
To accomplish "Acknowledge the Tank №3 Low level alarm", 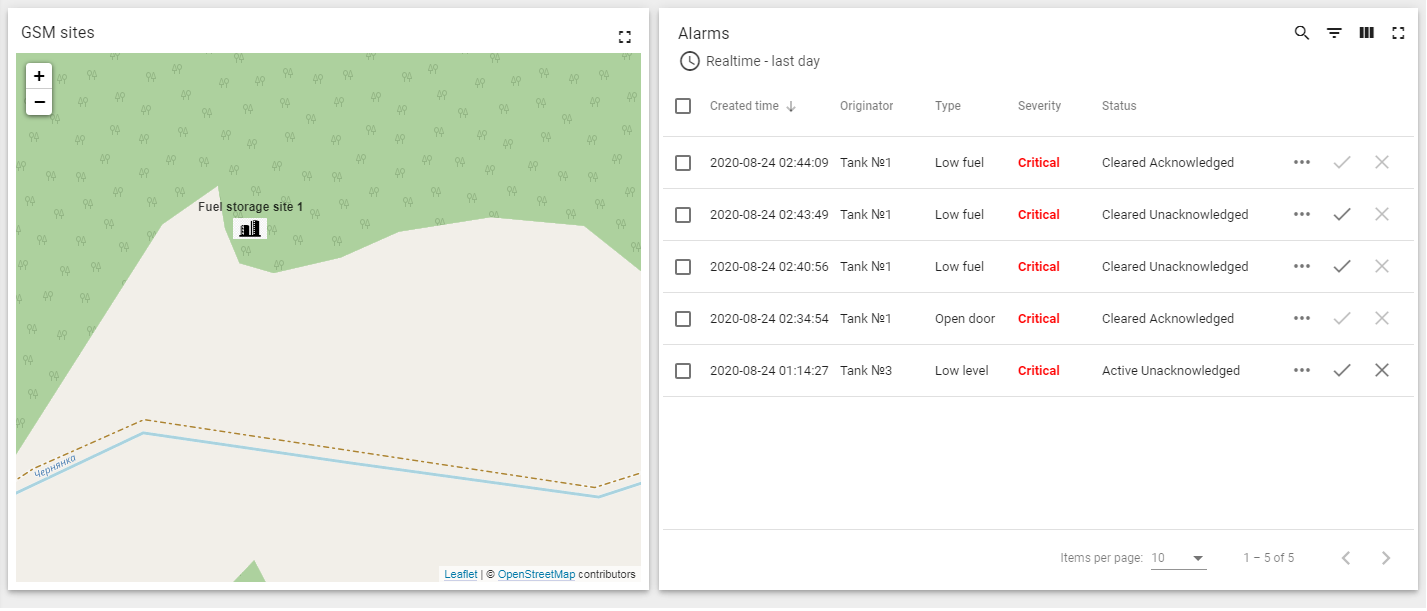I will [1342, 370].
